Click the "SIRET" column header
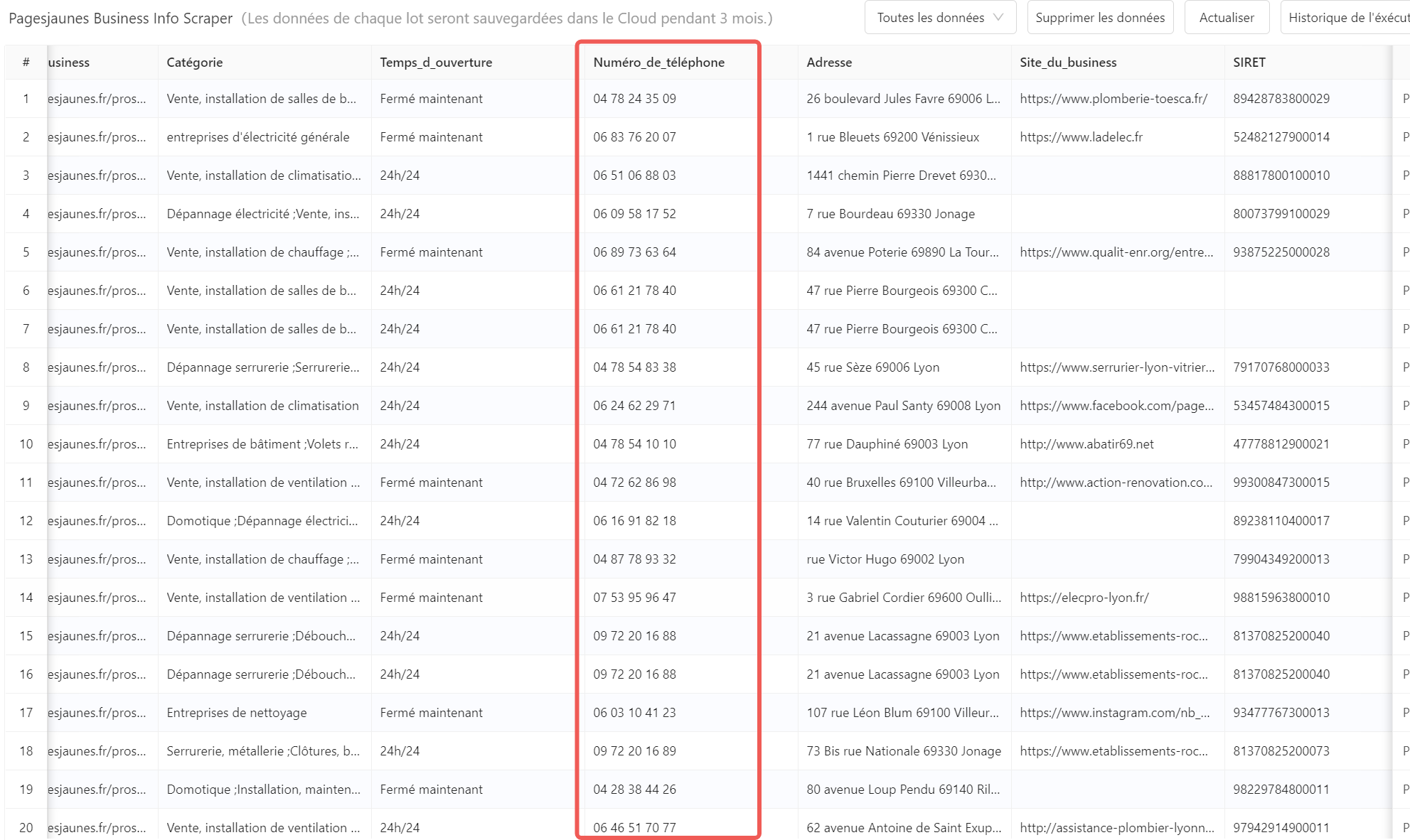Viewport: 1410px width, 840px height. click(1249, 63)
